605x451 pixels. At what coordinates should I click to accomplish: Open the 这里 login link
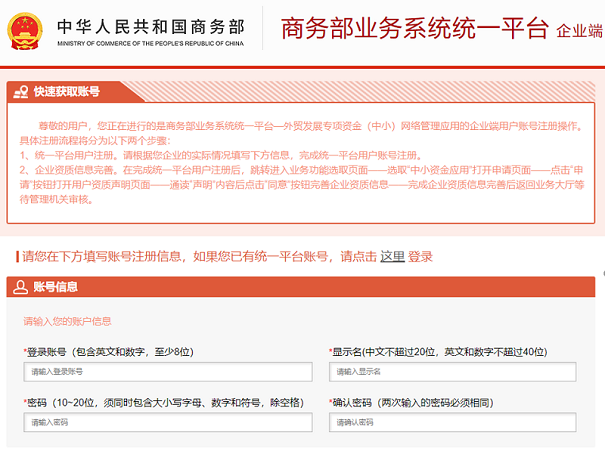(392, 256)
